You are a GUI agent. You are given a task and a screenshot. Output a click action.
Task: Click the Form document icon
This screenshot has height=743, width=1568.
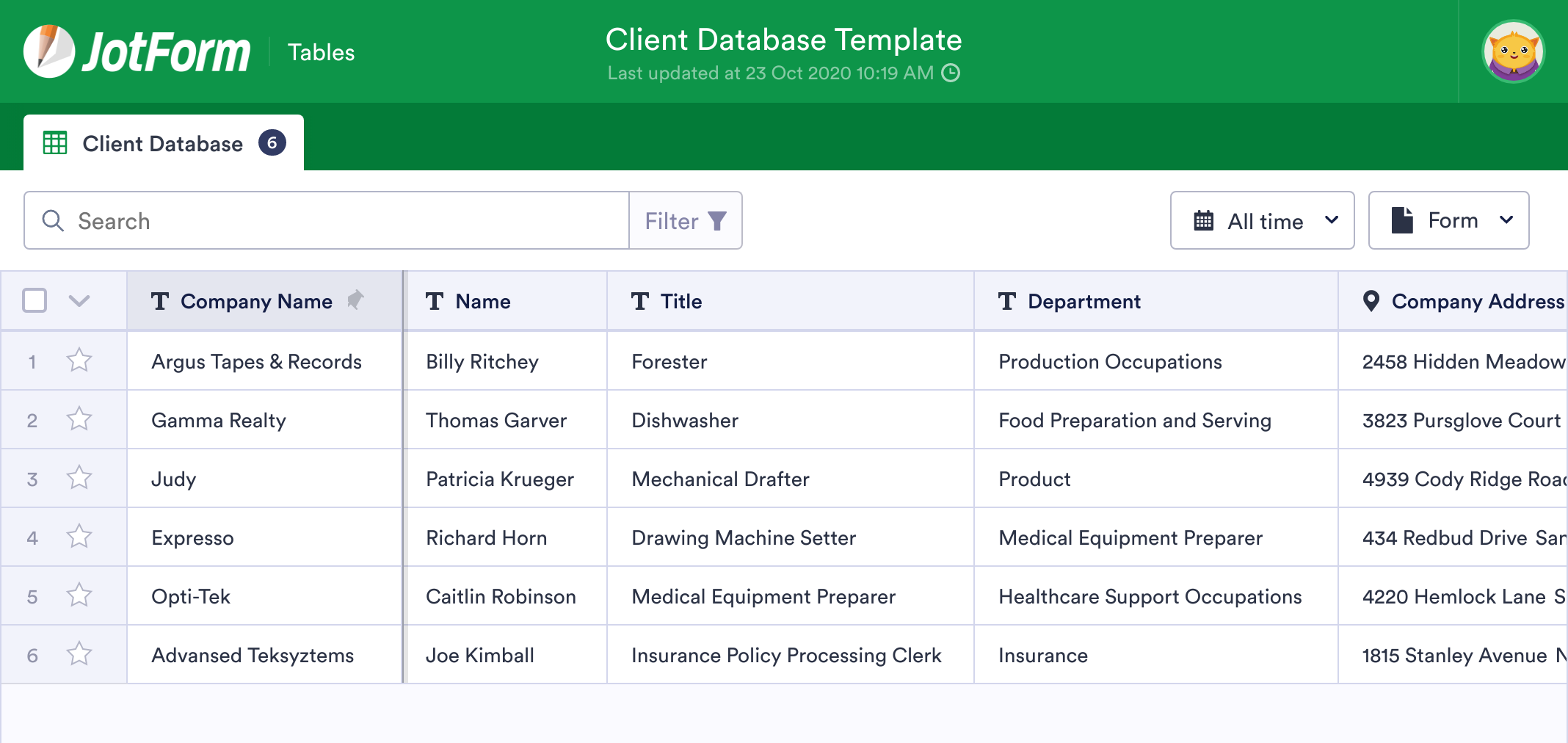(x=1401, y=220)
